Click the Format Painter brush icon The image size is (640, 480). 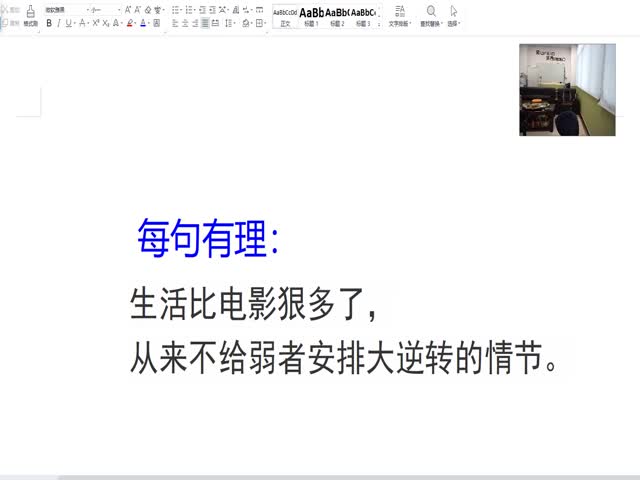coord(30,12)
